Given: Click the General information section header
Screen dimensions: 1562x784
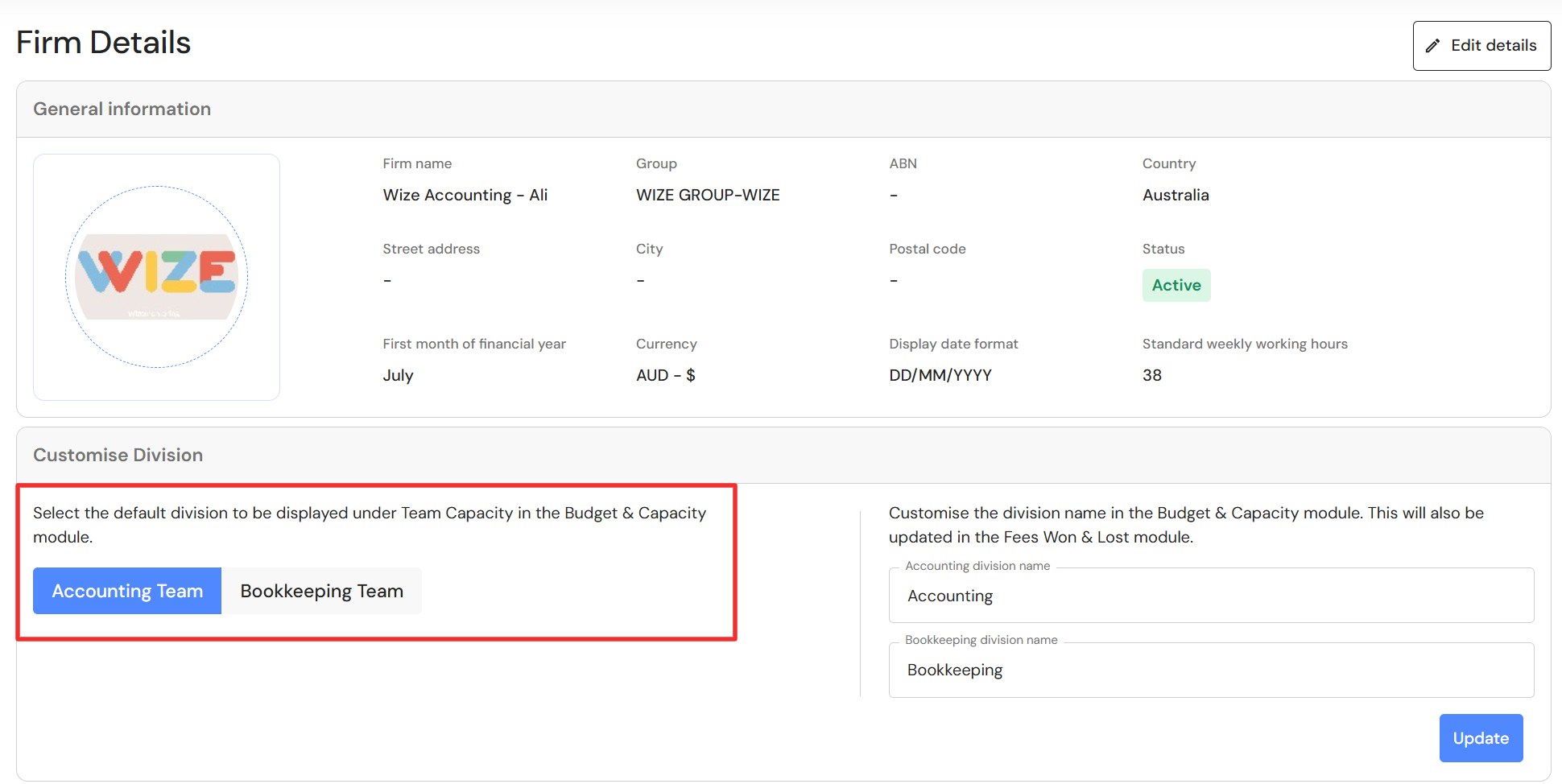Looking at the screenshot, I should coord(122,109).
